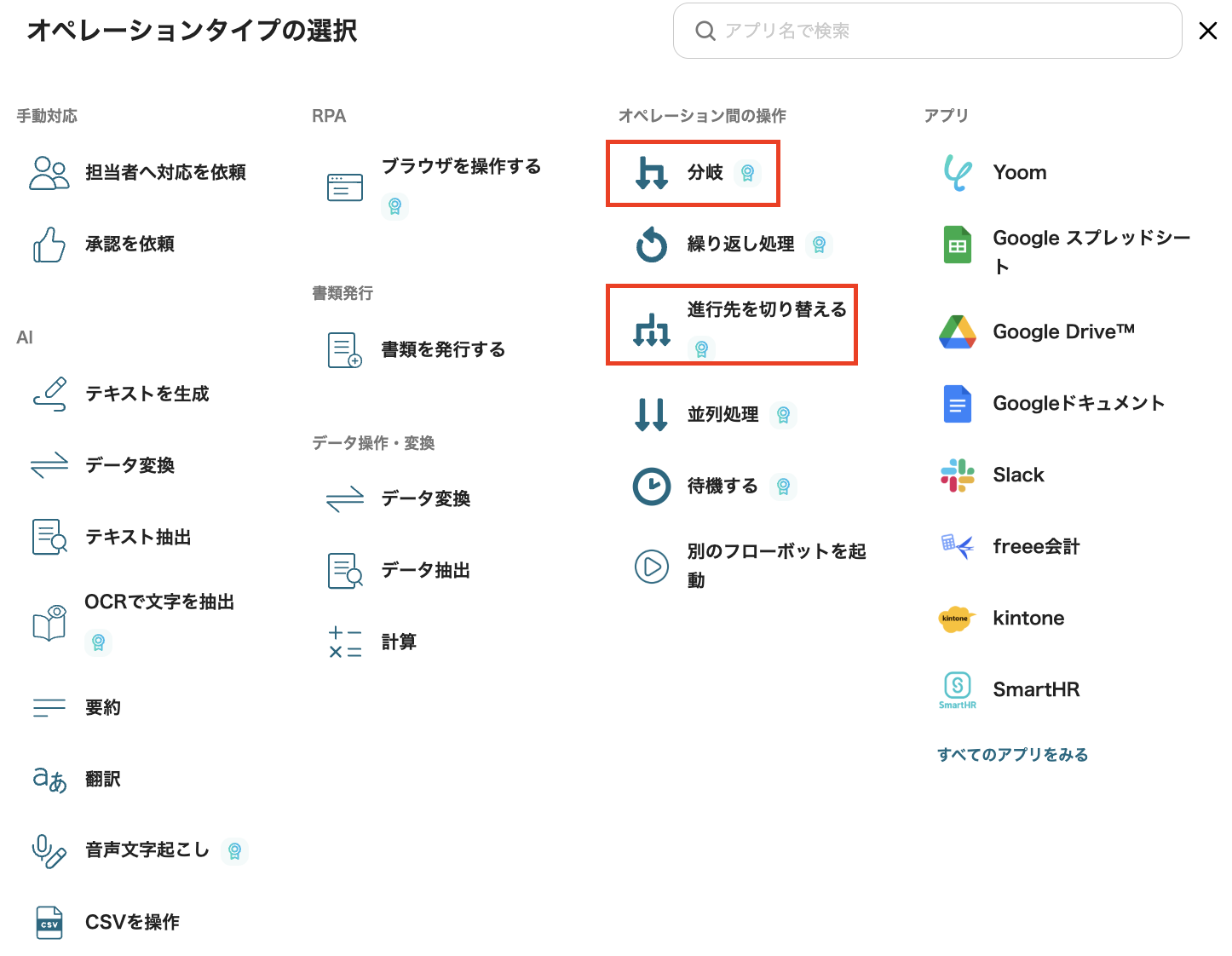Click the premium badge under 進行先を切り替える

pyautogui.click(x=702, y=349)
